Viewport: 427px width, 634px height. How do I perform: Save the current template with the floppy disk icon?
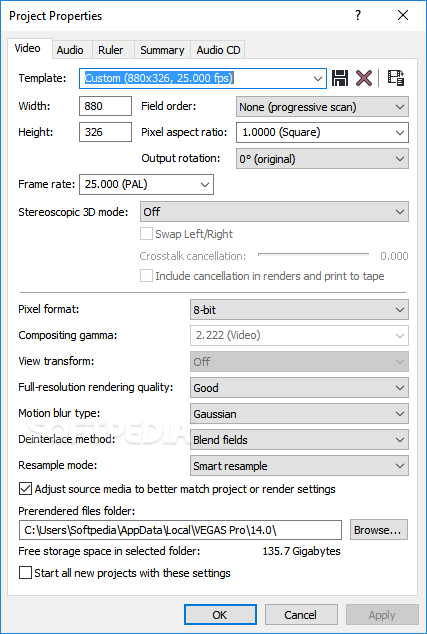(340, 78)
